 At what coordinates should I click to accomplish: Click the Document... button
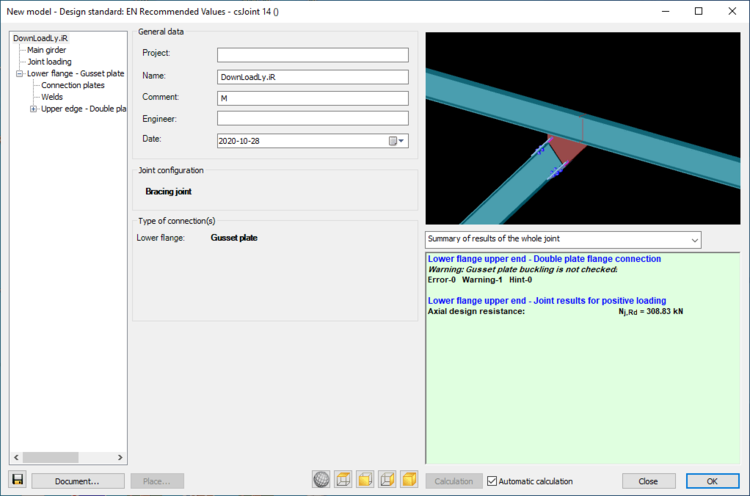coord(78,481)
